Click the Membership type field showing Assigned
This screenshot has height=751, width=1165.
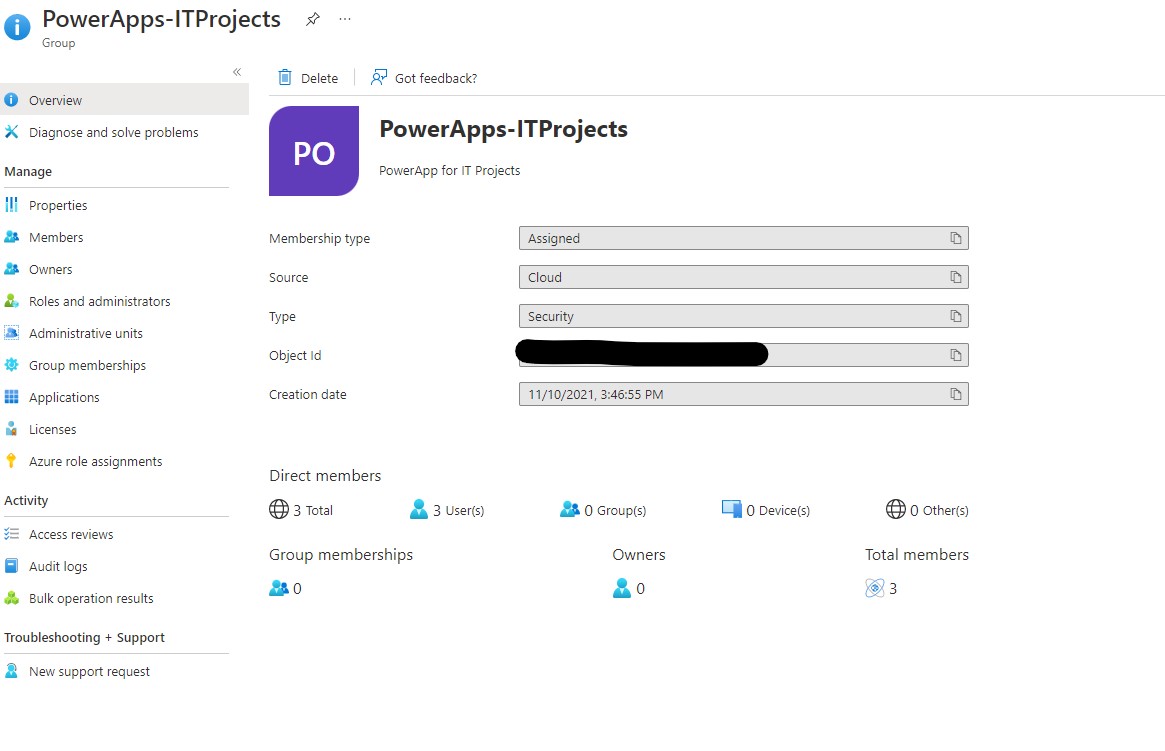(744, 238)
